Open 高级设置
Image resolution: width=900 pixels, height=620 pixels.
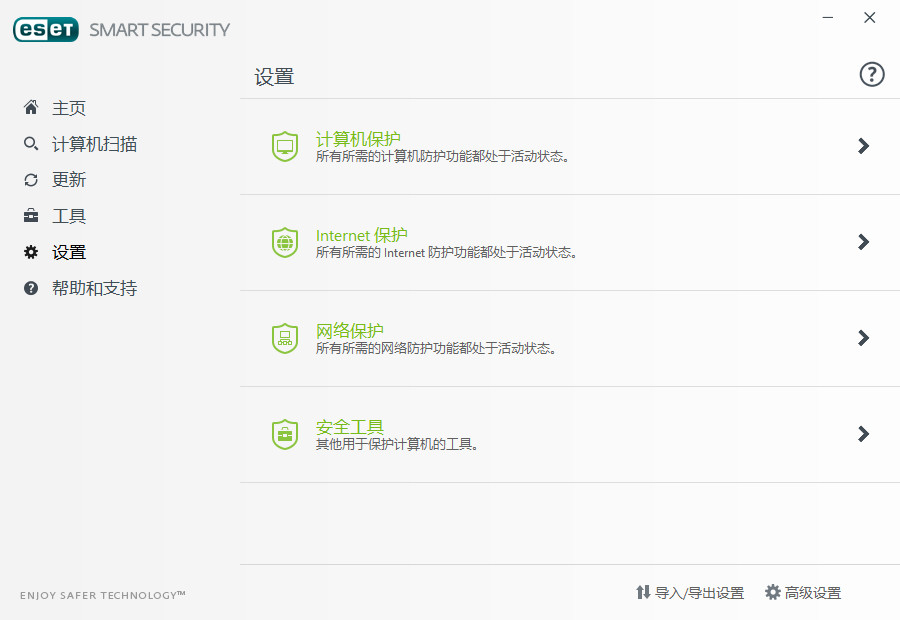pyautogui.click(x=803, y=593)
